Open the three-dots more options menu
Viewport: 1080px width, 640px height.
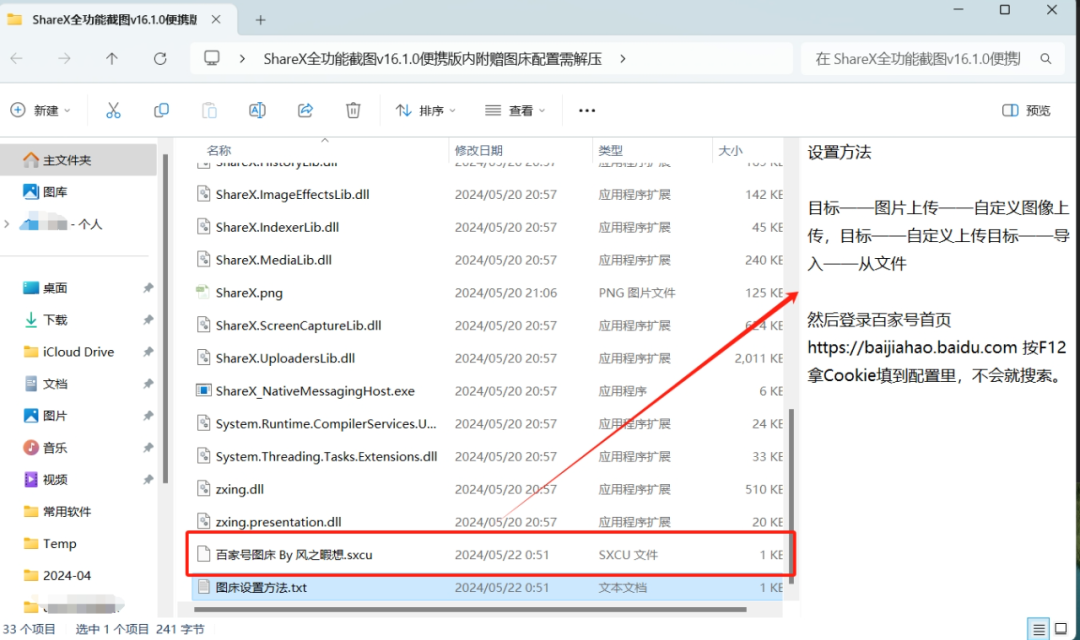pos(587,110)
